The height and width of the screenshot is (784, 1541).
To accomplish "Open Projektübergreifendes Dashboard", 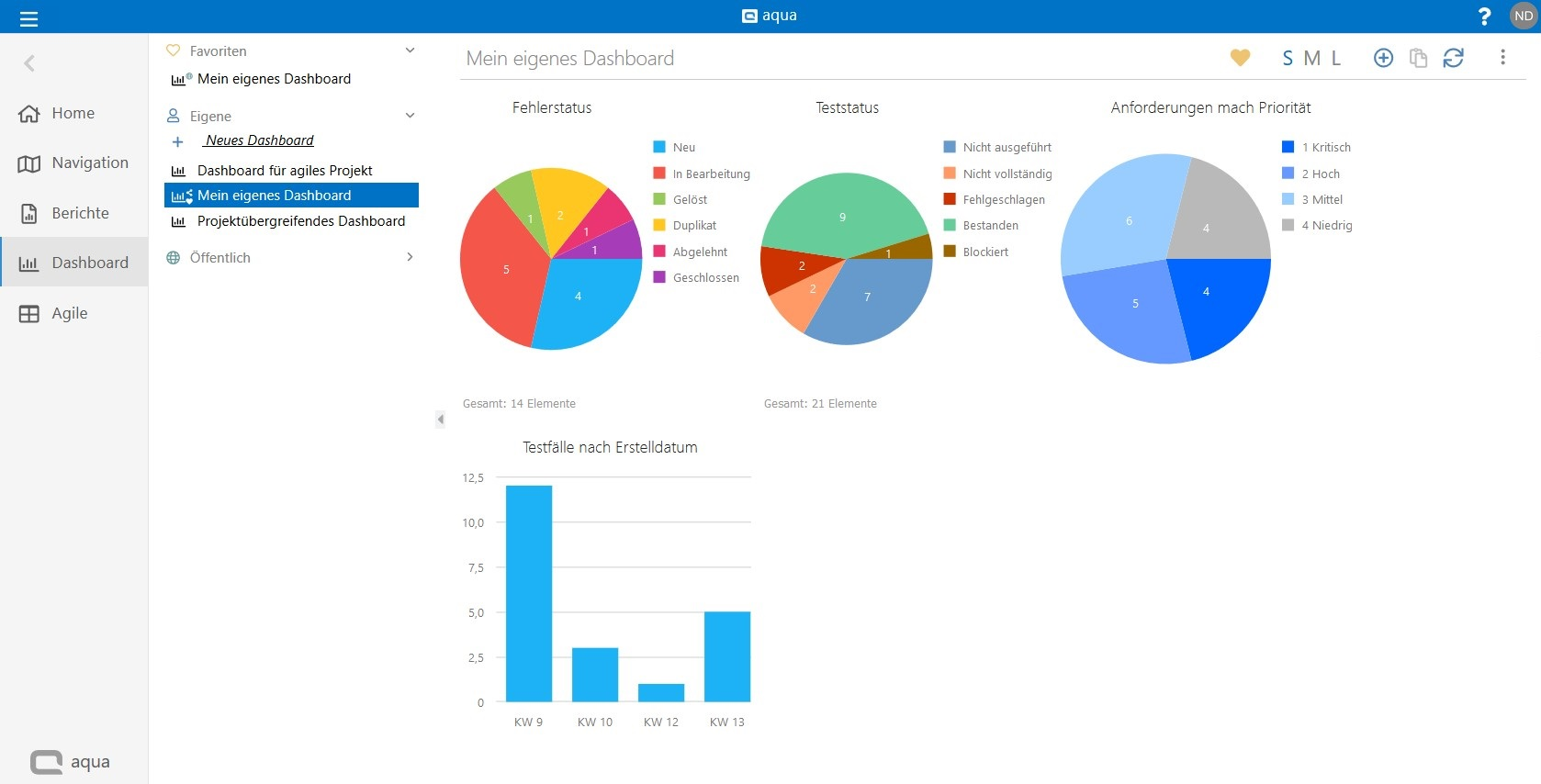I will (x=300, y=221).
